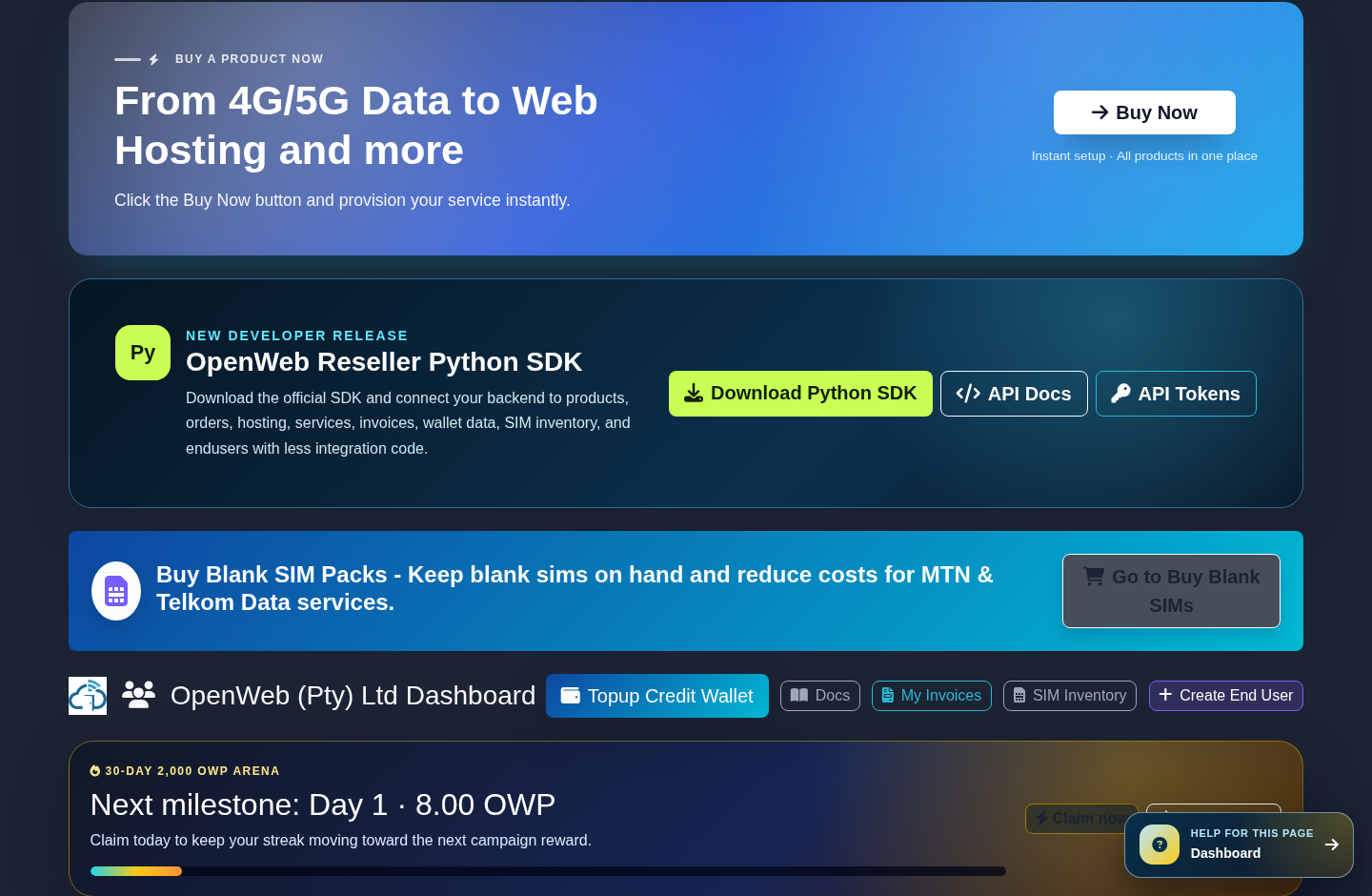Click the code brackets icon on API Docs
This screenshot has height=896, width=1372.
coord(968,394)
